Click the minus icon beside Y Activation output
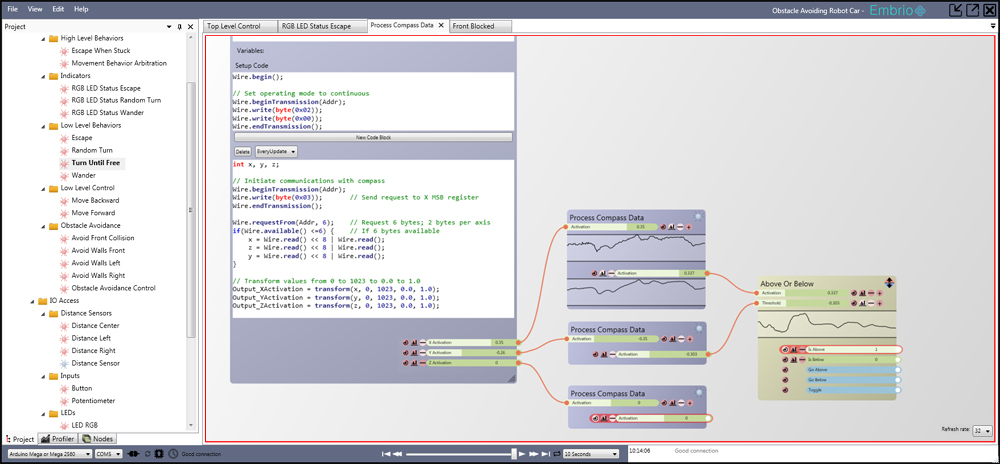 [x=422, y=352]
